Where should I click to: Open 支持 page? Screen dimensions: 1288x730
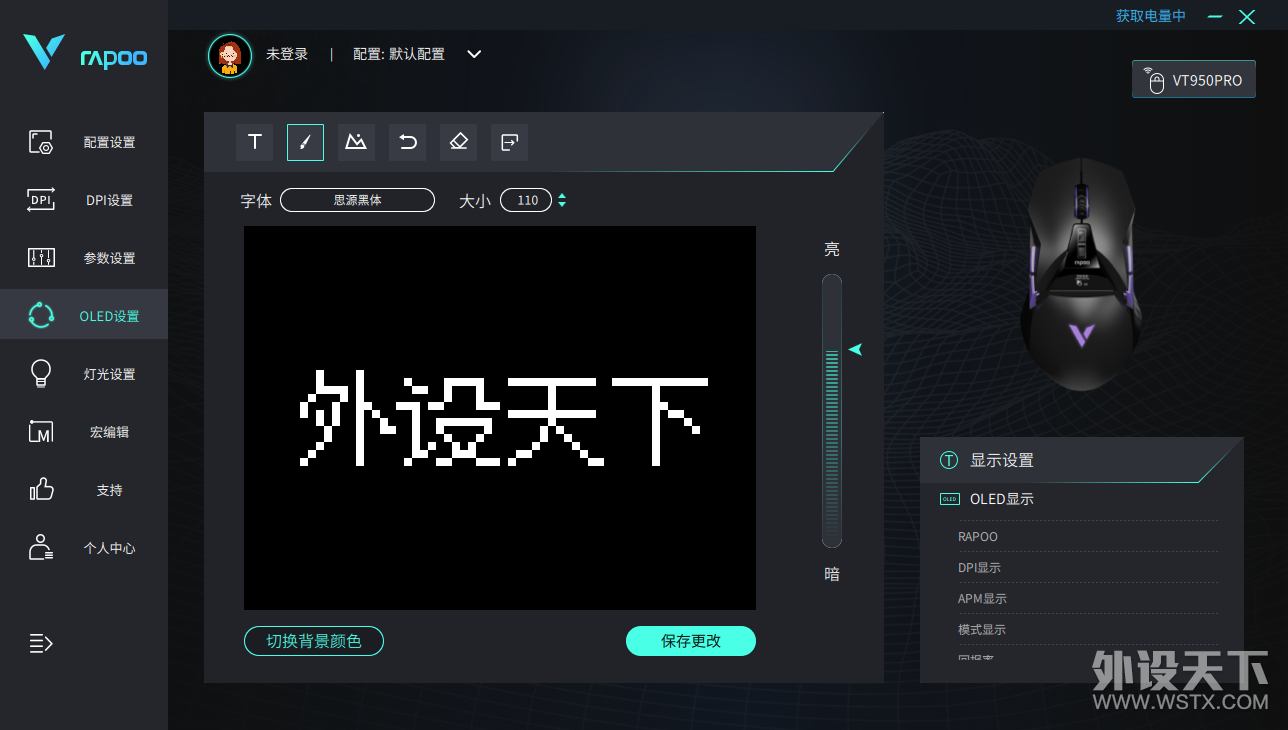[109, 491]
